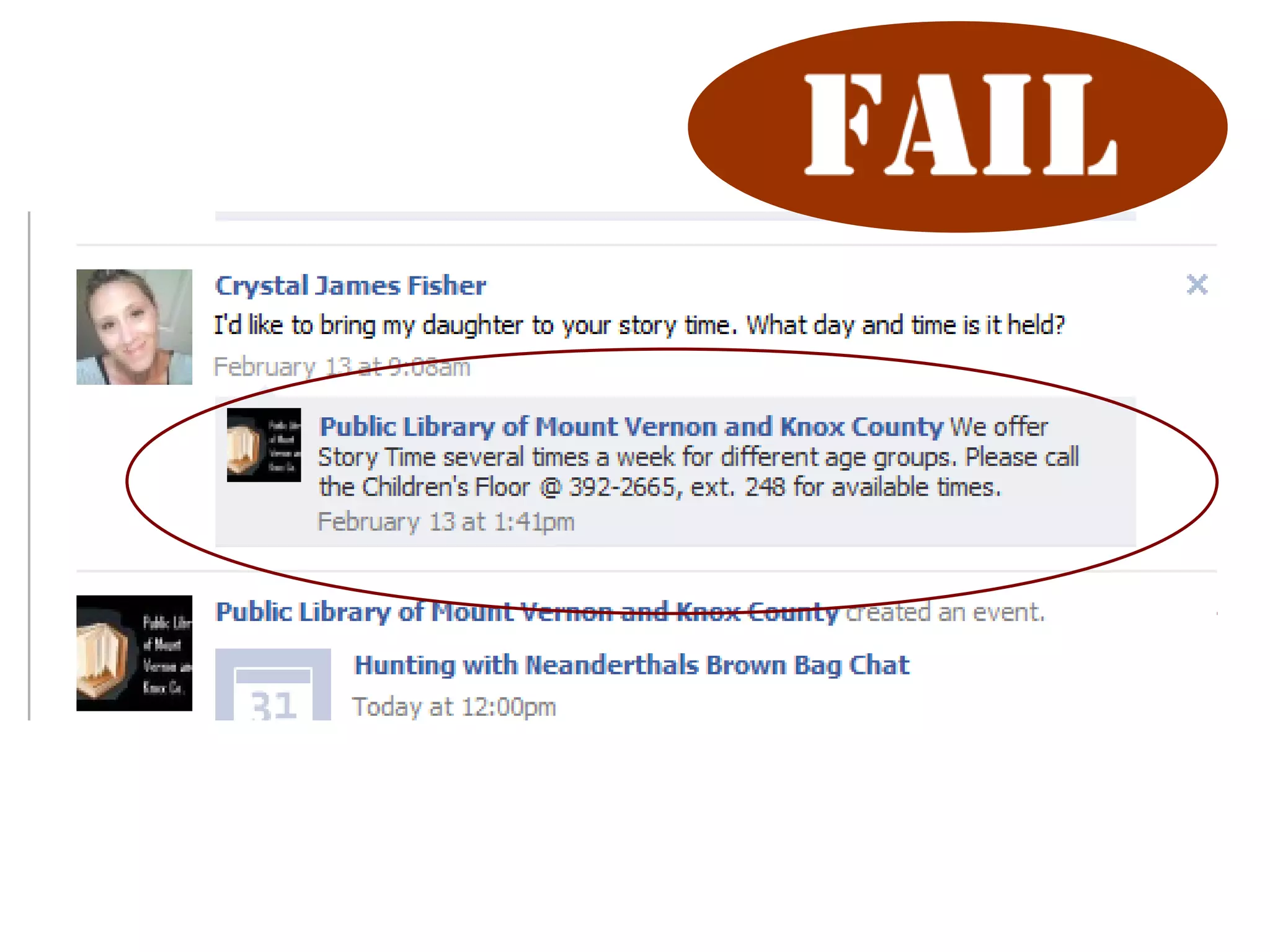
Task: Open Crystal James Fisher's profile photo
Action: tap(134, 327)
